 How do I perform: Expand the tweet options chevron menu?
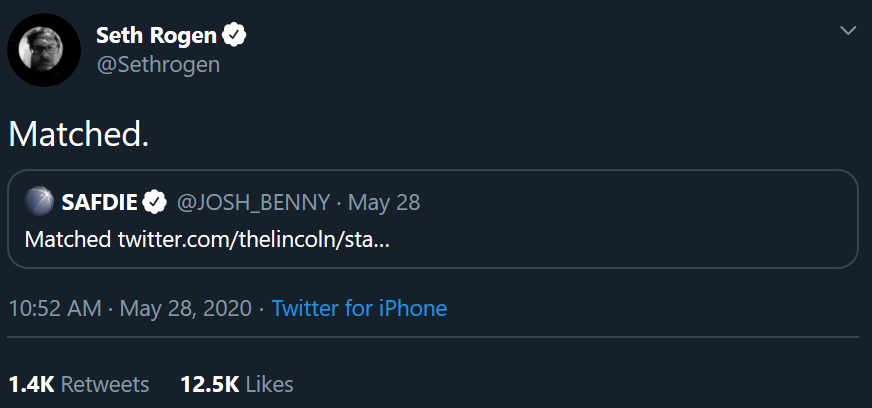tap(848, 31)
